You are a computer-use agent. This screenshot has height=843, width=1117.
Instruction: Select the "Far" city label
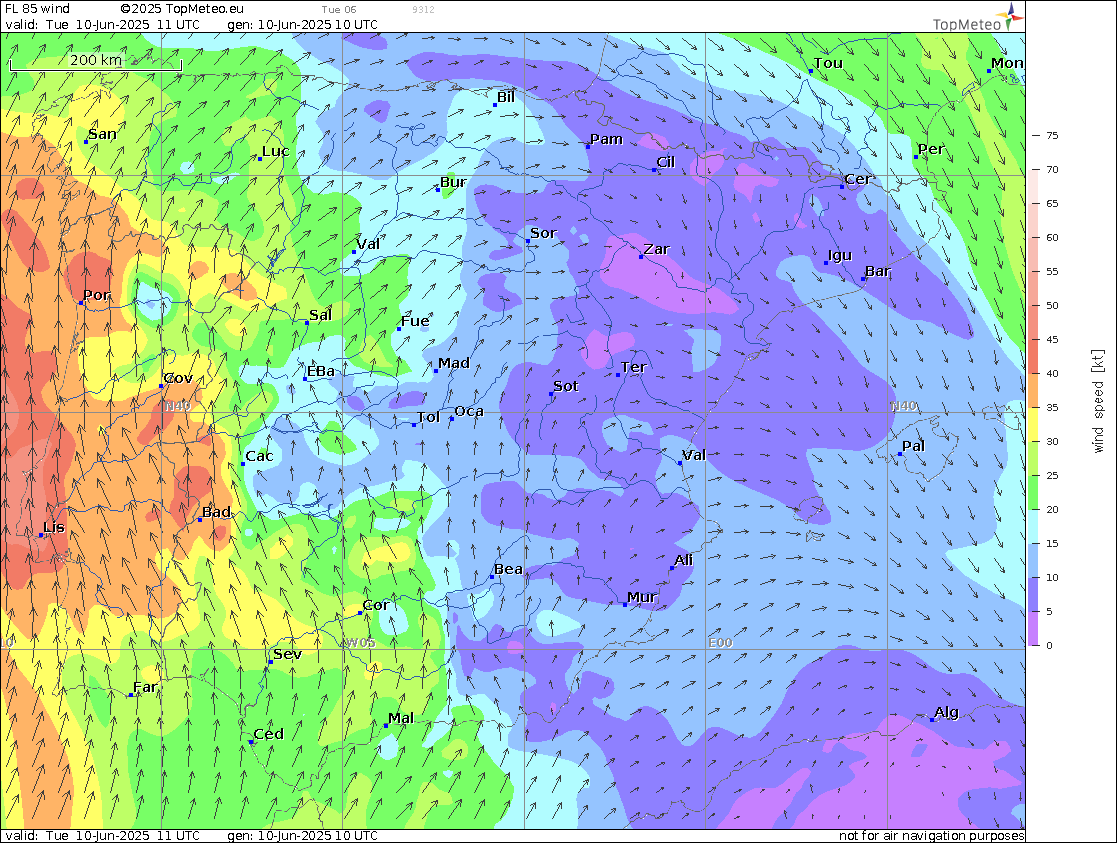click(x=145, y=687)
